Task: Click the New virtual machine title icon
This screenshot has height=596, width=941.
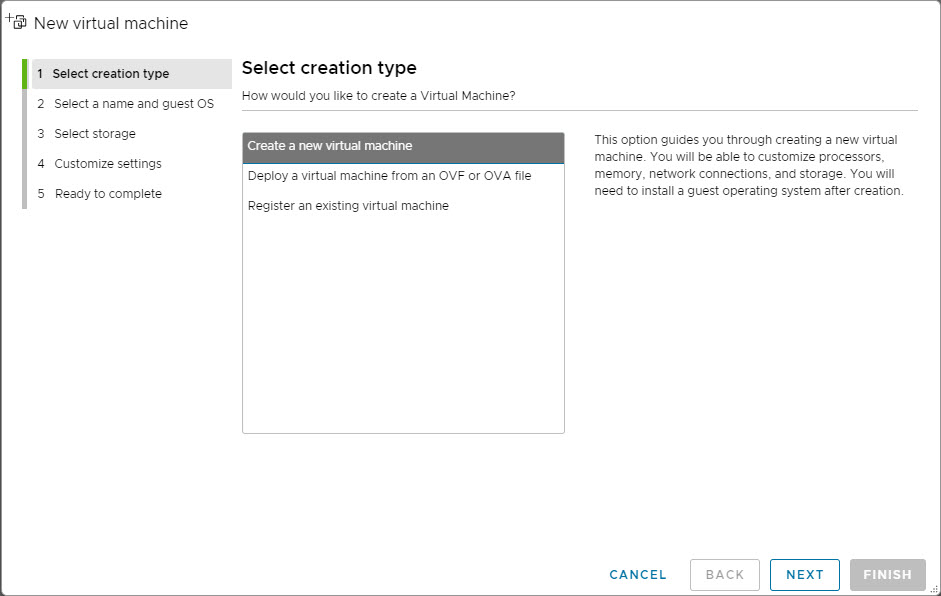Action: point(16,22)
